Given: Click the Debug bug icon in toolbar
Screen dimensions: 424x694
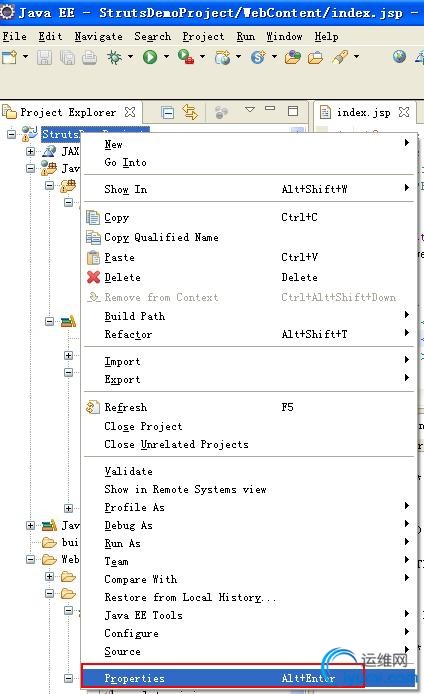Looking at the screenshot, I should point(114,57).
